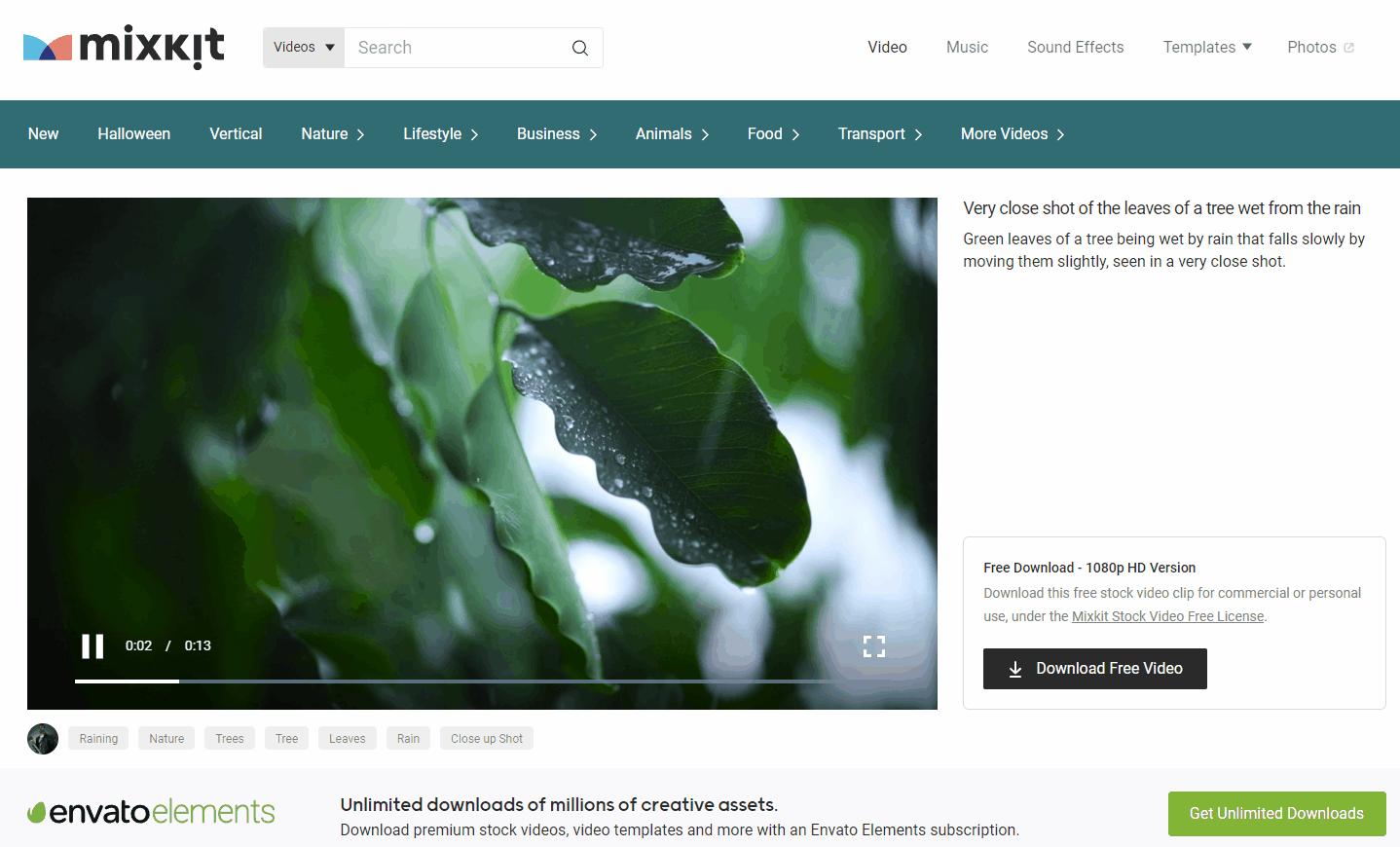
Task: Click the author avatar icon
Action: [43, 739]
